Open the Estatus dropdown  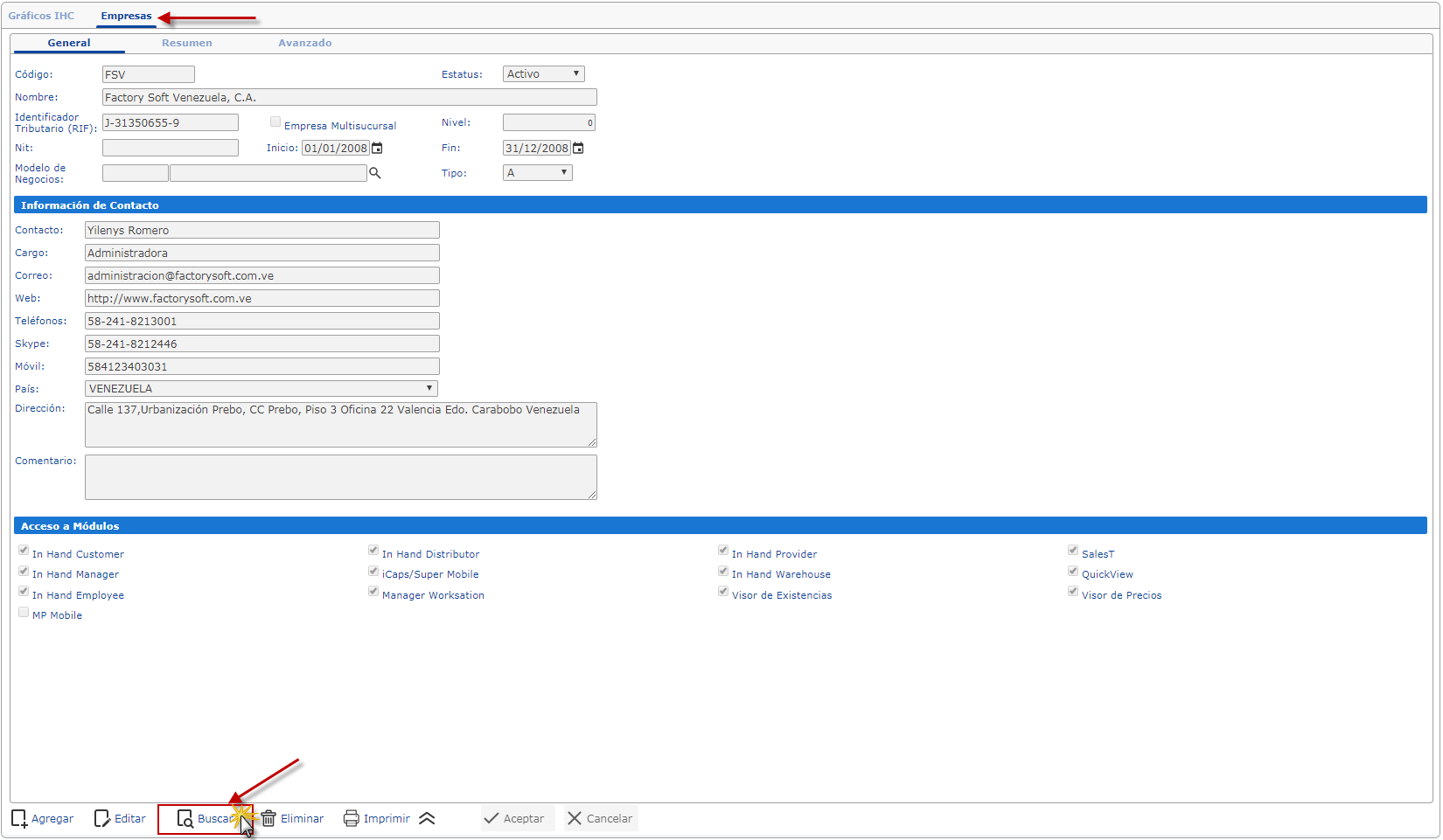pyautogui.click(x=543, y=74)
